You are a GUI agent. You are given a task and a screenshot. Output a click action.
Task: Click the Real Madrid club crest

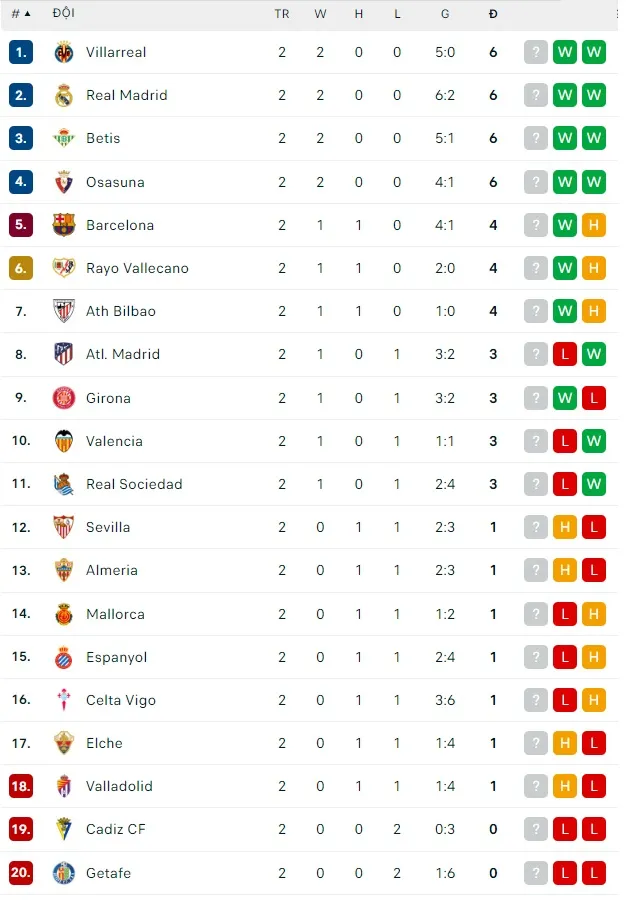(65, 95)
